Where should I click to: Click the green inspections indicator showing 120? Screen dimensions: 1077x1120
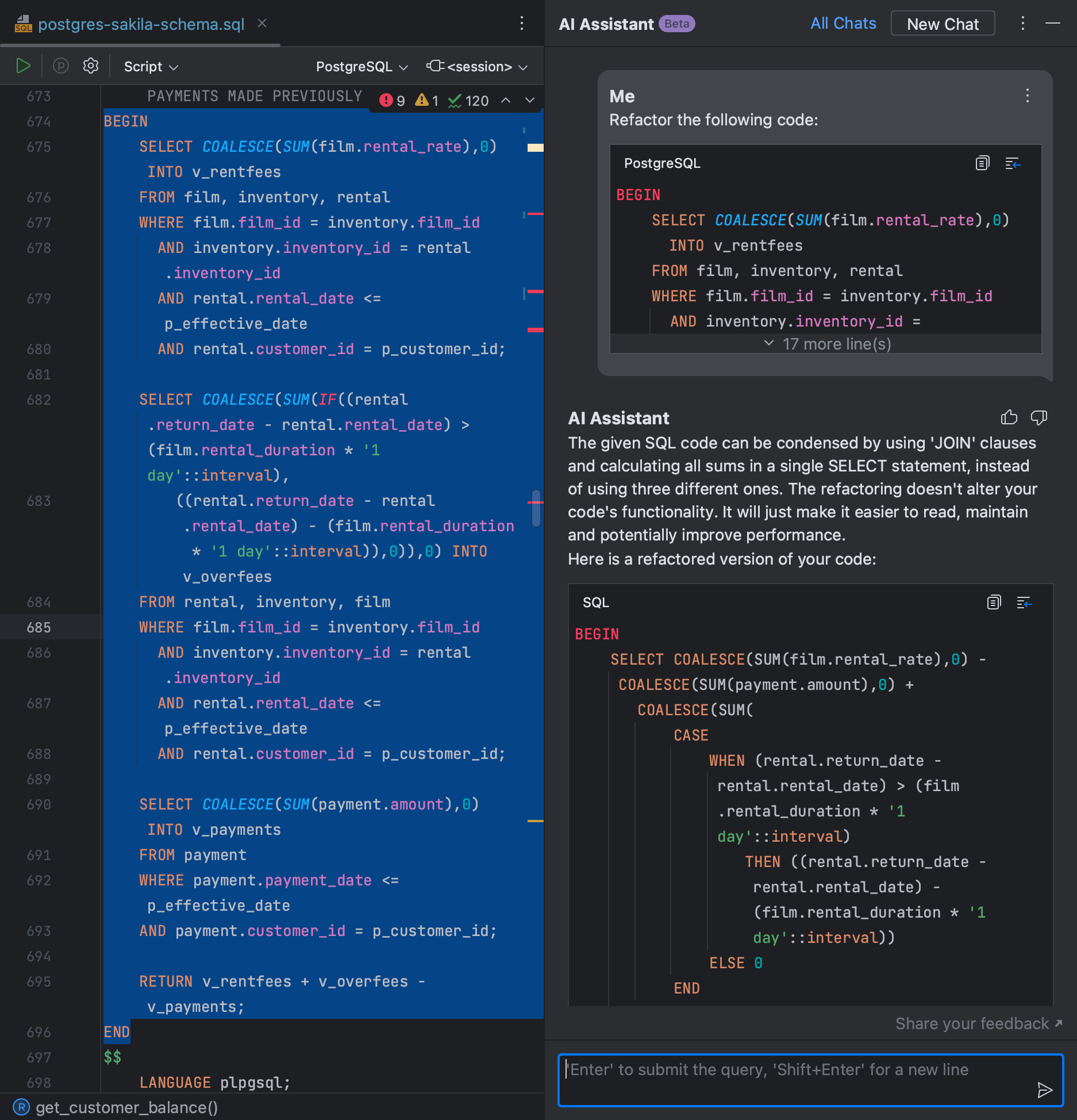pyautogui.click(x=469, y=99)
